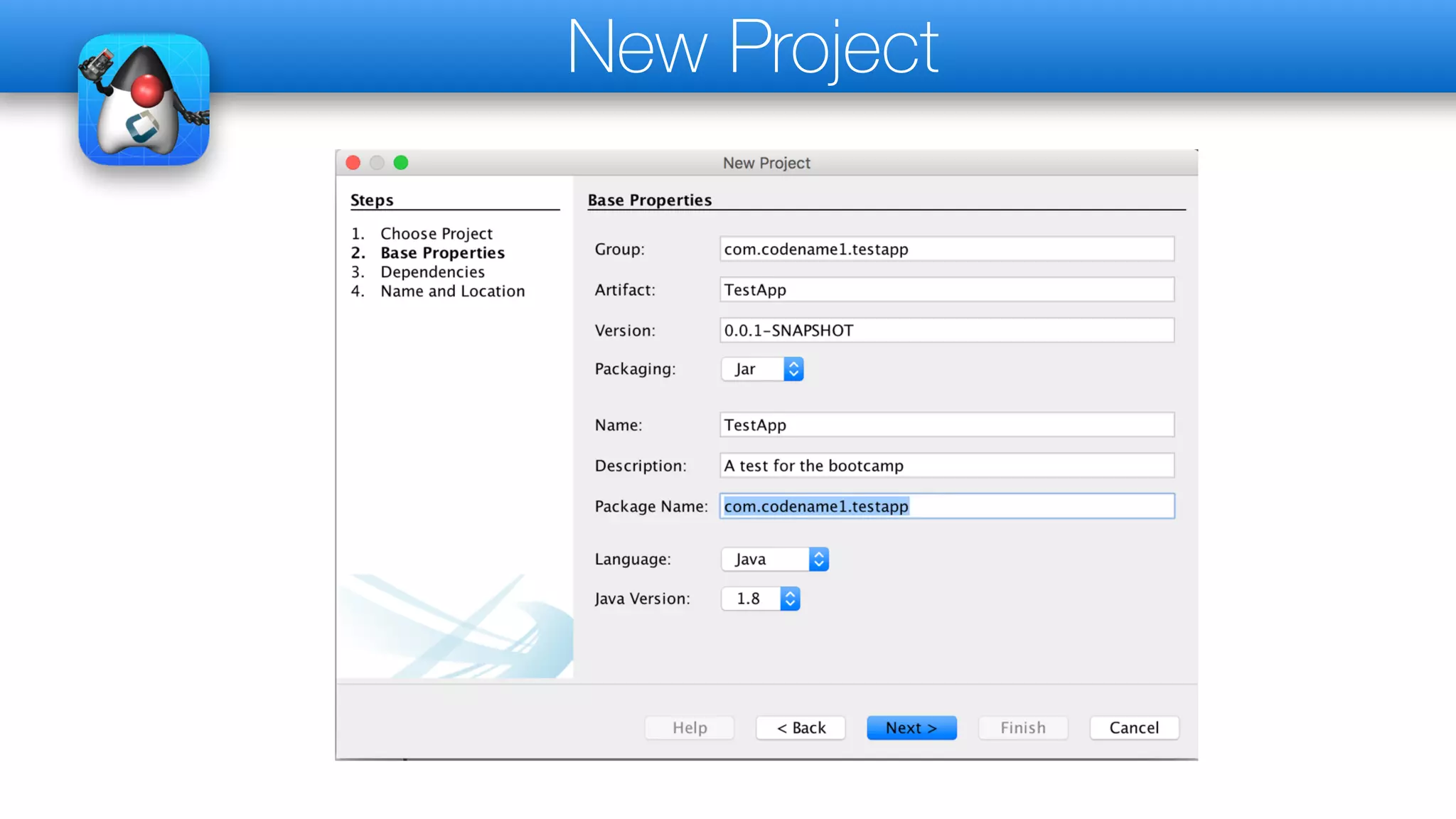The height and width of the screenshot is (819, 1456).
Task: Click into the Group text field
Action: click(946, 250)
